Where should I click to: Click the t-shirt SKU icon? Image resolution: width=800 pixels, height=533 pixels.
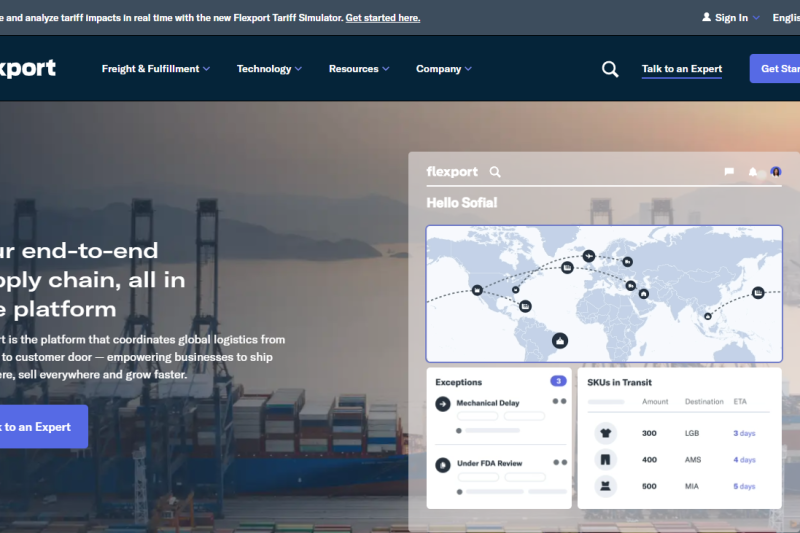pyautogui.click(x=606, y=433)
